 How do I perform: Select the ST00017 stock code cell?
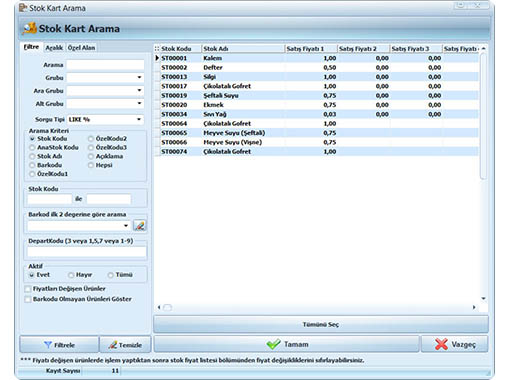click(180, 86)
